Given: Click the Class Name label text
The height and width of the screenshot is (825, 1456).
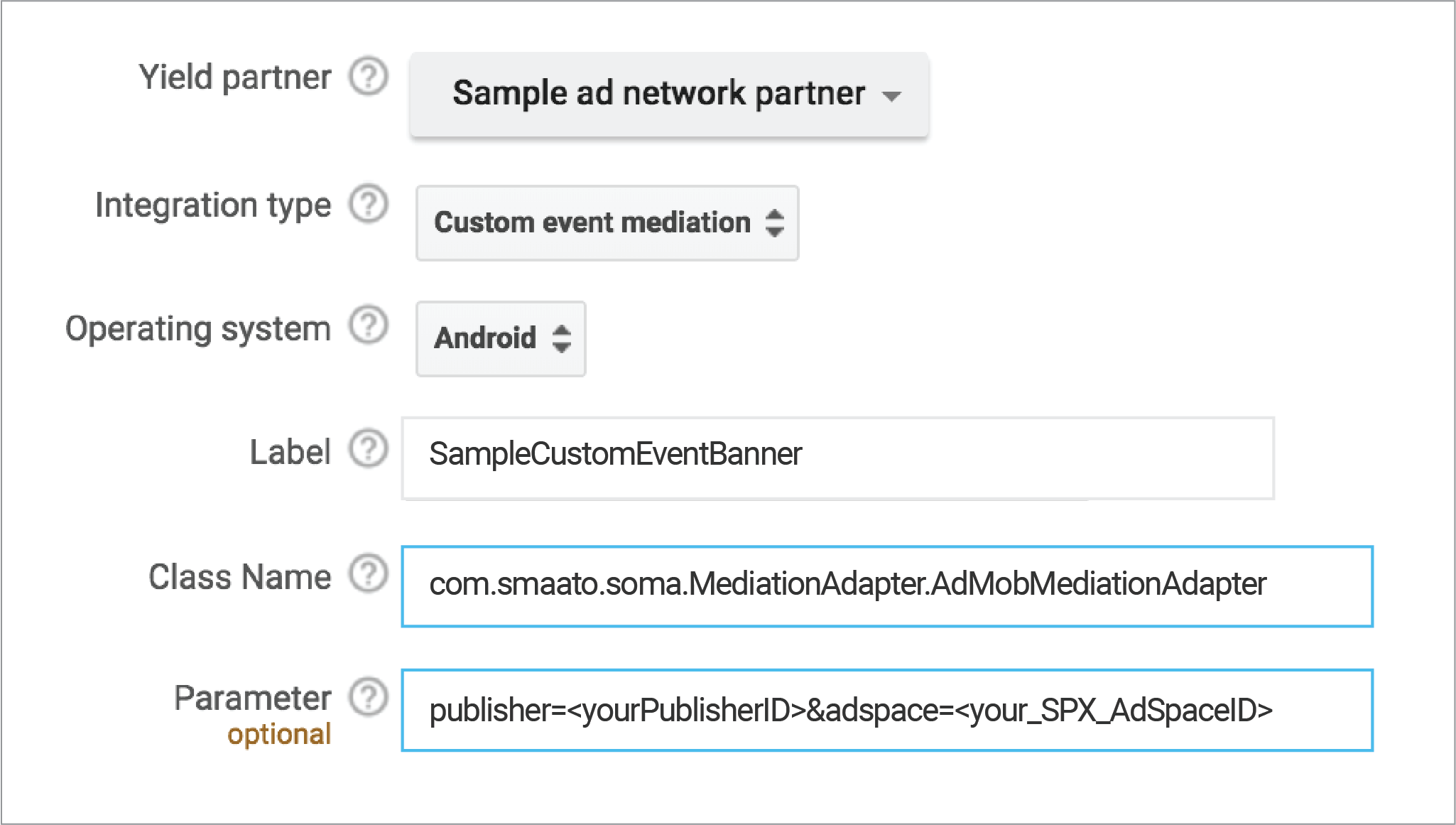Looking at the screenshot, I should coord(239,577).
